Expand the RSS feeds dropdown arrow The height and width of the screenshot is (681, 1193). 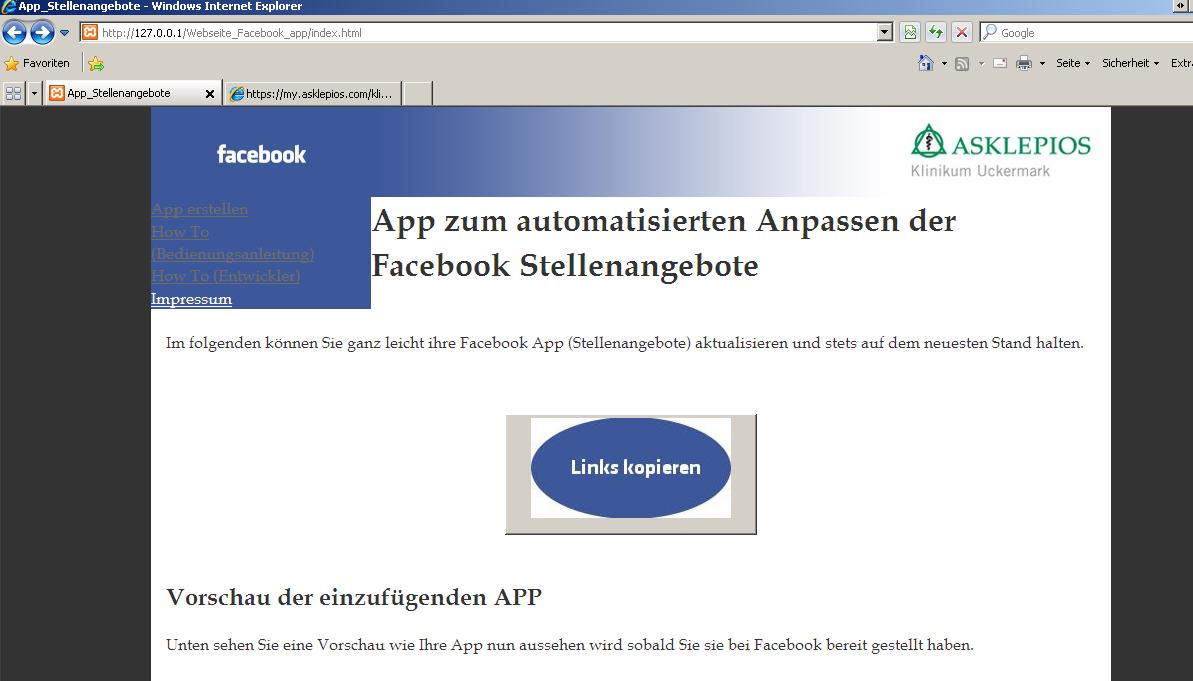[x=981, y=63]
